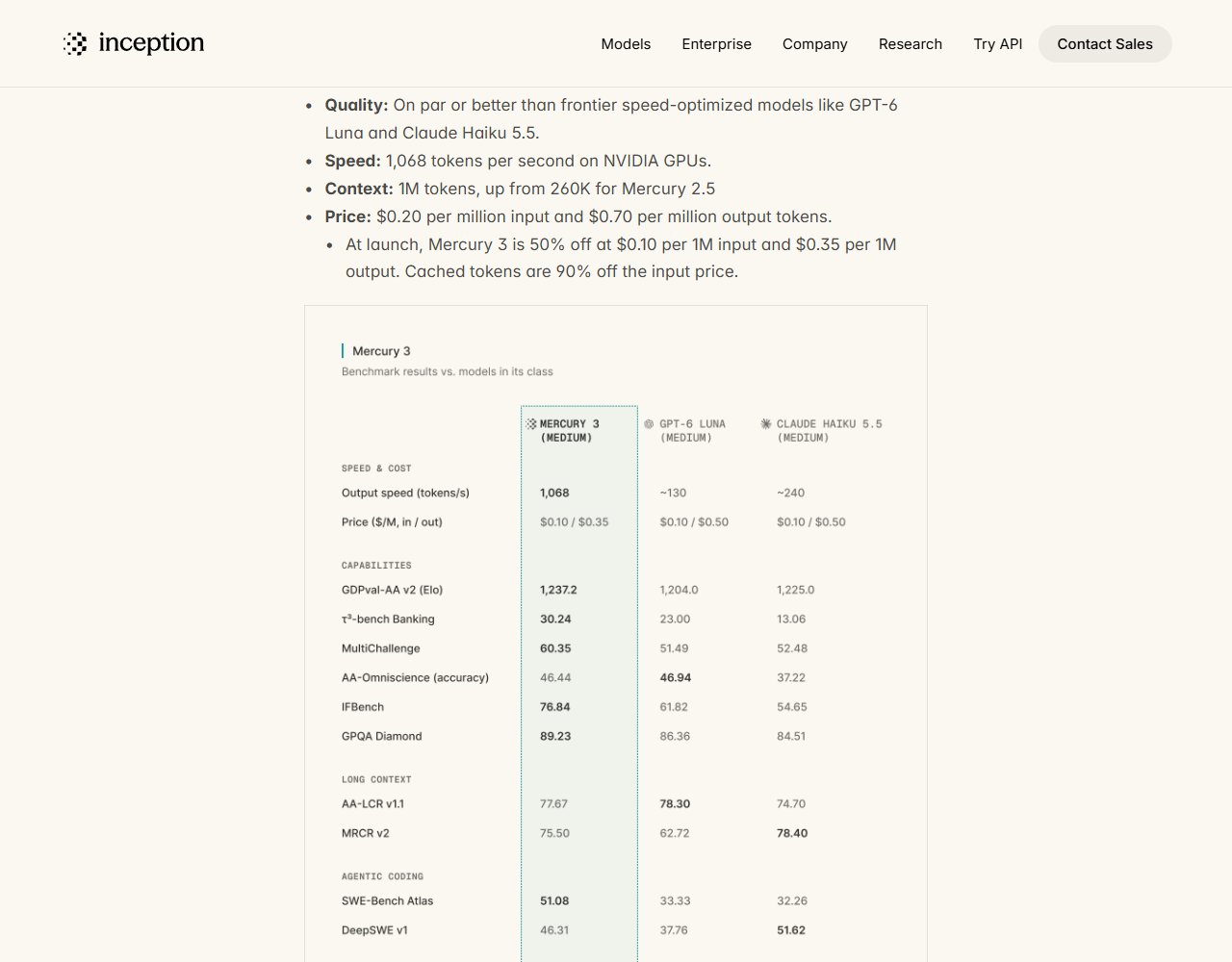Go to the Company menu

point(814,44)
